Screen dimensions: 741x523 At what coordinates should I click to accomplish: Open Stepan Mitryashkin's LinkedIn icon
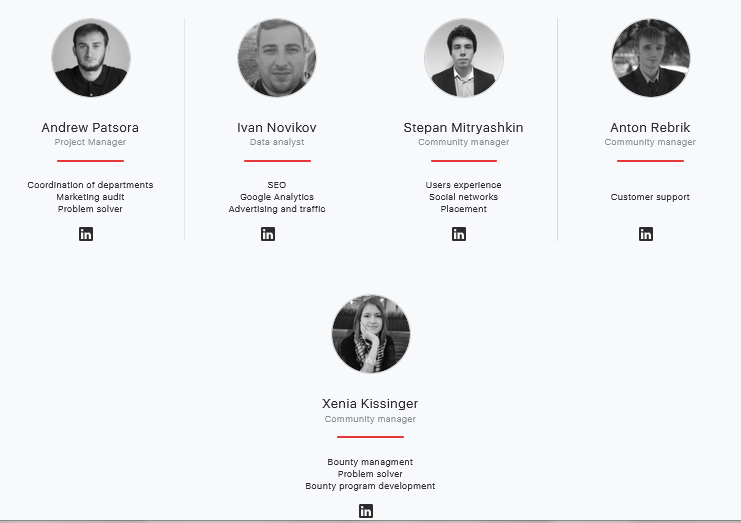(x=459, y=234)
